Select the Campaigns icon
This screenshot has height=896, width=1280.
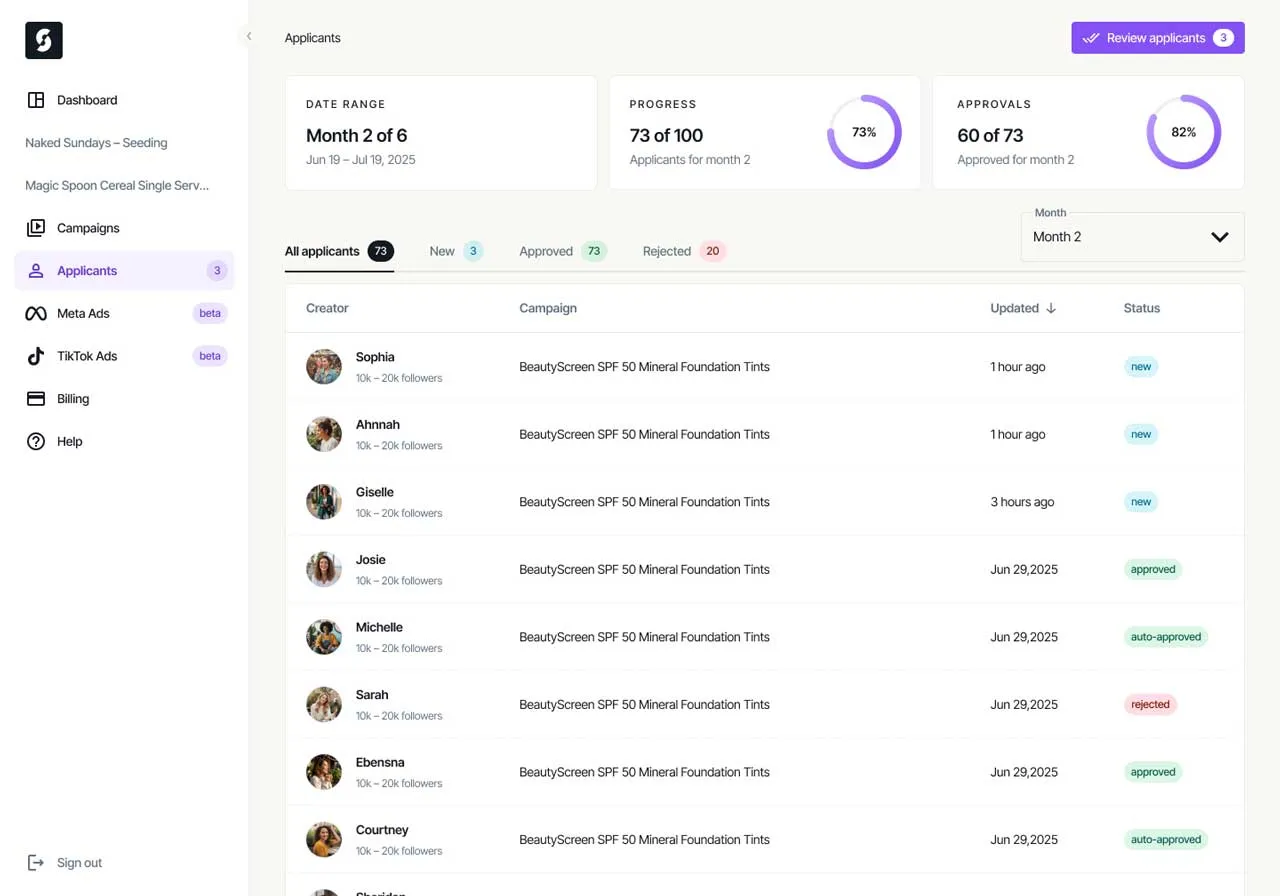click(34, 227)
